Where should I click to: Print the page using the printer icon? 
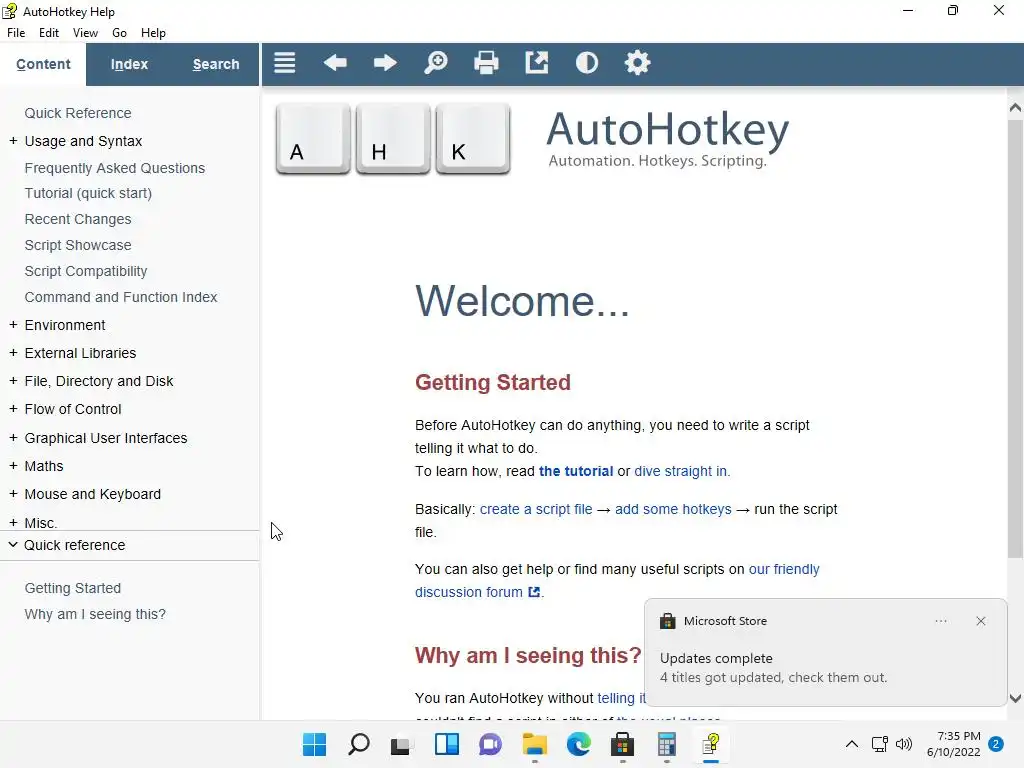point(486,63)
